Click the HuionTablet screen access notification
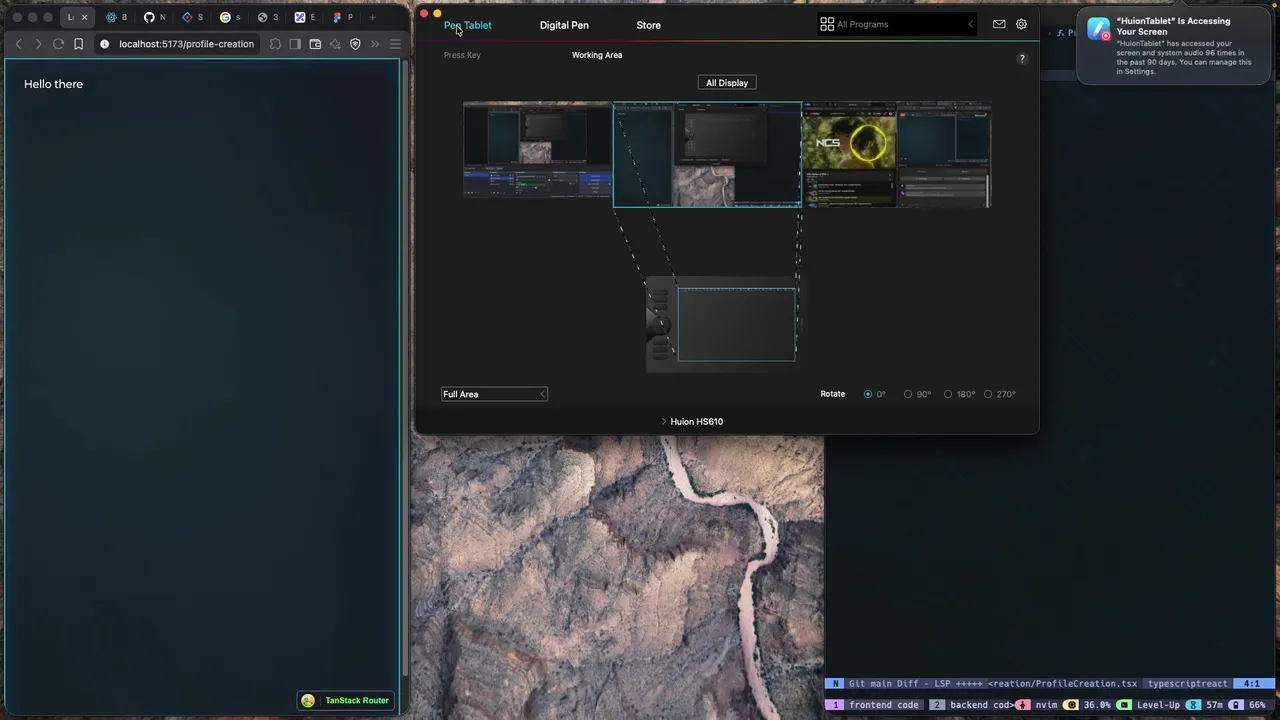Viewport: 1280px width, 720px height. pos(1176,46)
